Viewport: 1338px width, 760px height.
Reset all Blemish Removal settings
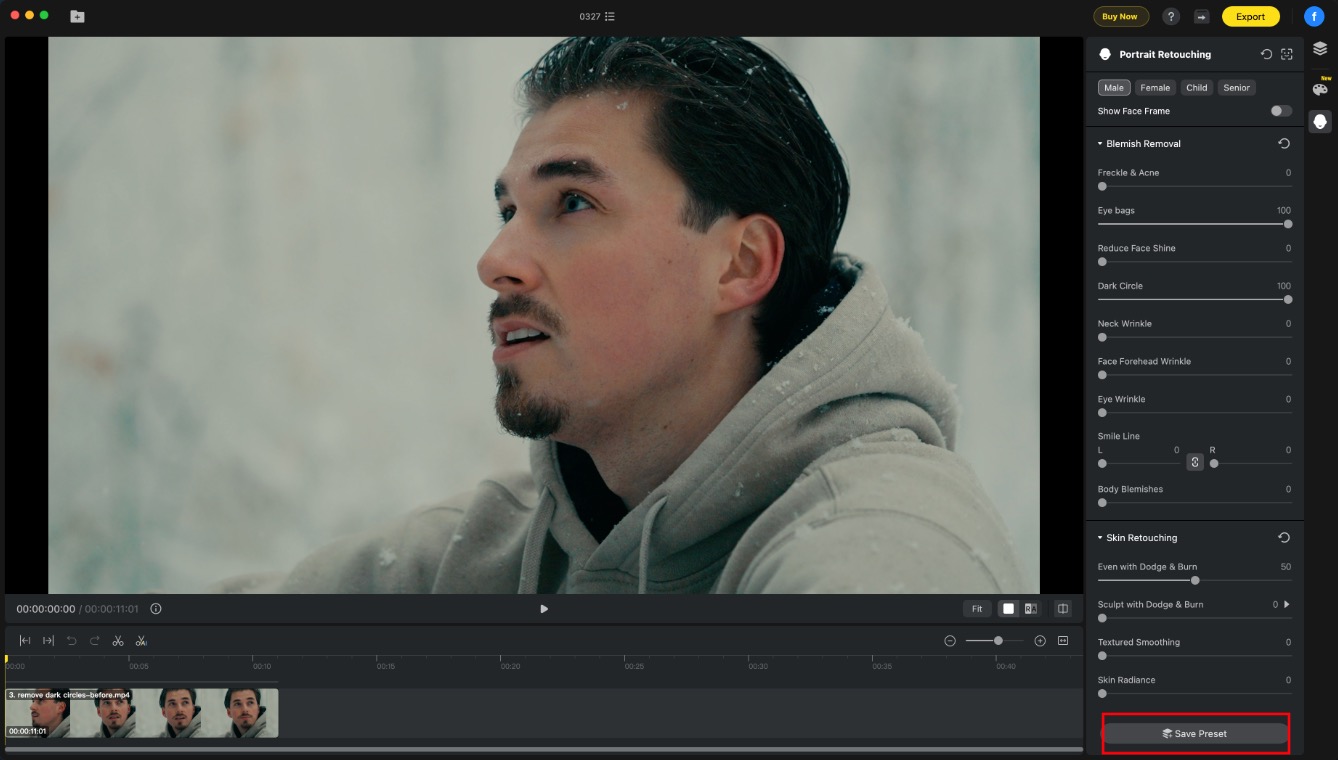(1284, 144)
